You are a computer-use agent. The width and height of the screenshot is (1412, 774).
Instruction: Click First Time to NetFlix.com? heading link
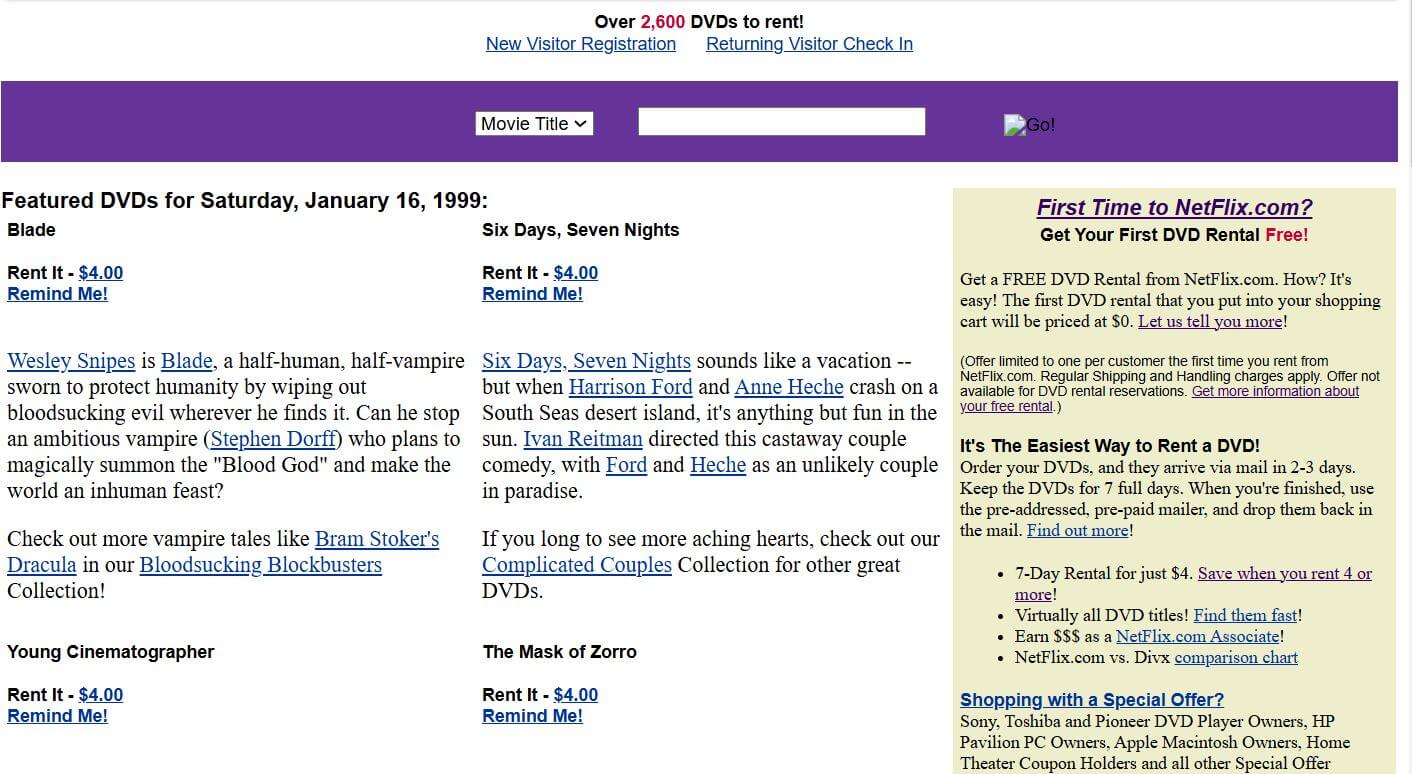(x=1174, y=207)
